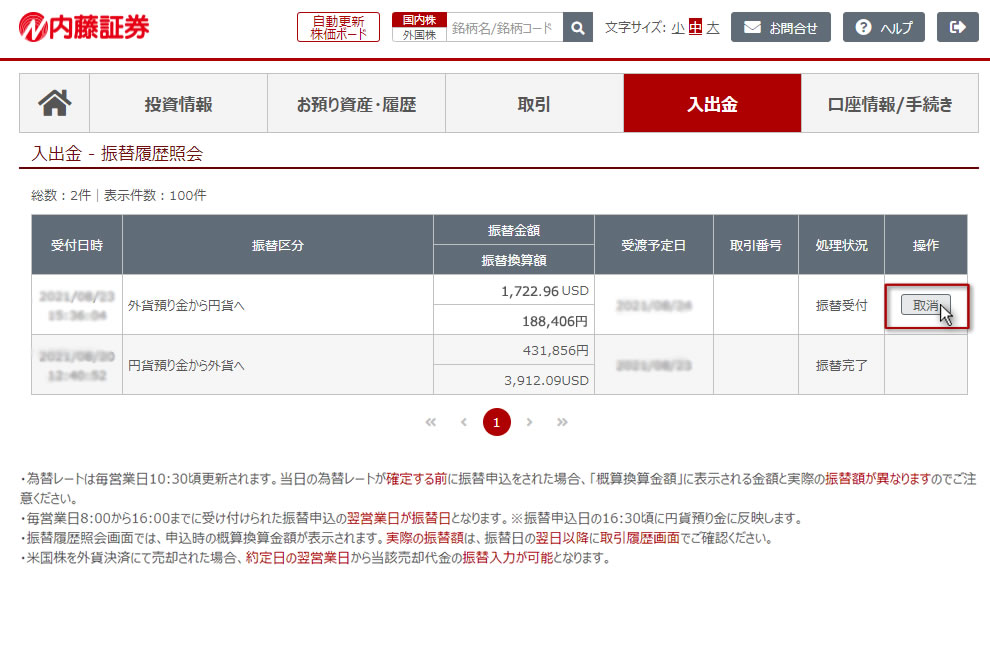Click the magnifier search icon
Image resolution: width=990 pixels, height=650 pixels.
point(578,27)
